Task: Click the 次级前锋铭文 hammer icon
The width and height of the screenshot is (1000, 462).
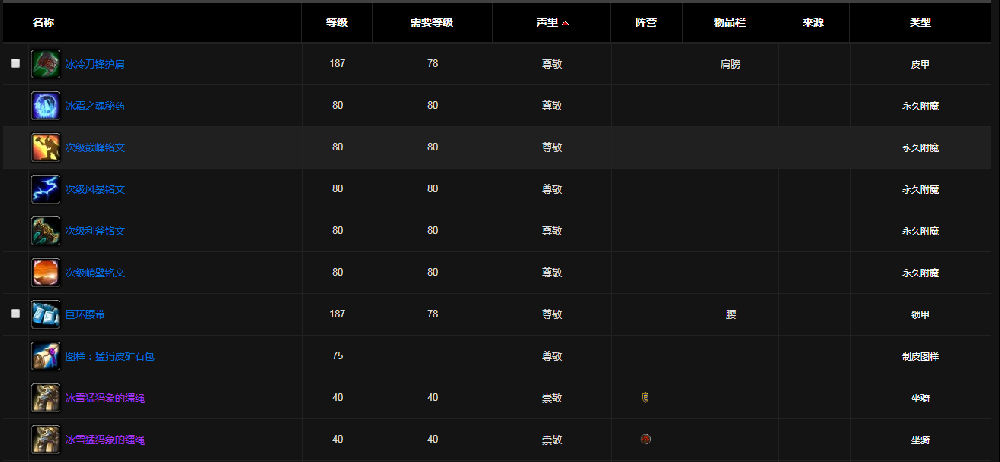Action: [x=46, y=148]
